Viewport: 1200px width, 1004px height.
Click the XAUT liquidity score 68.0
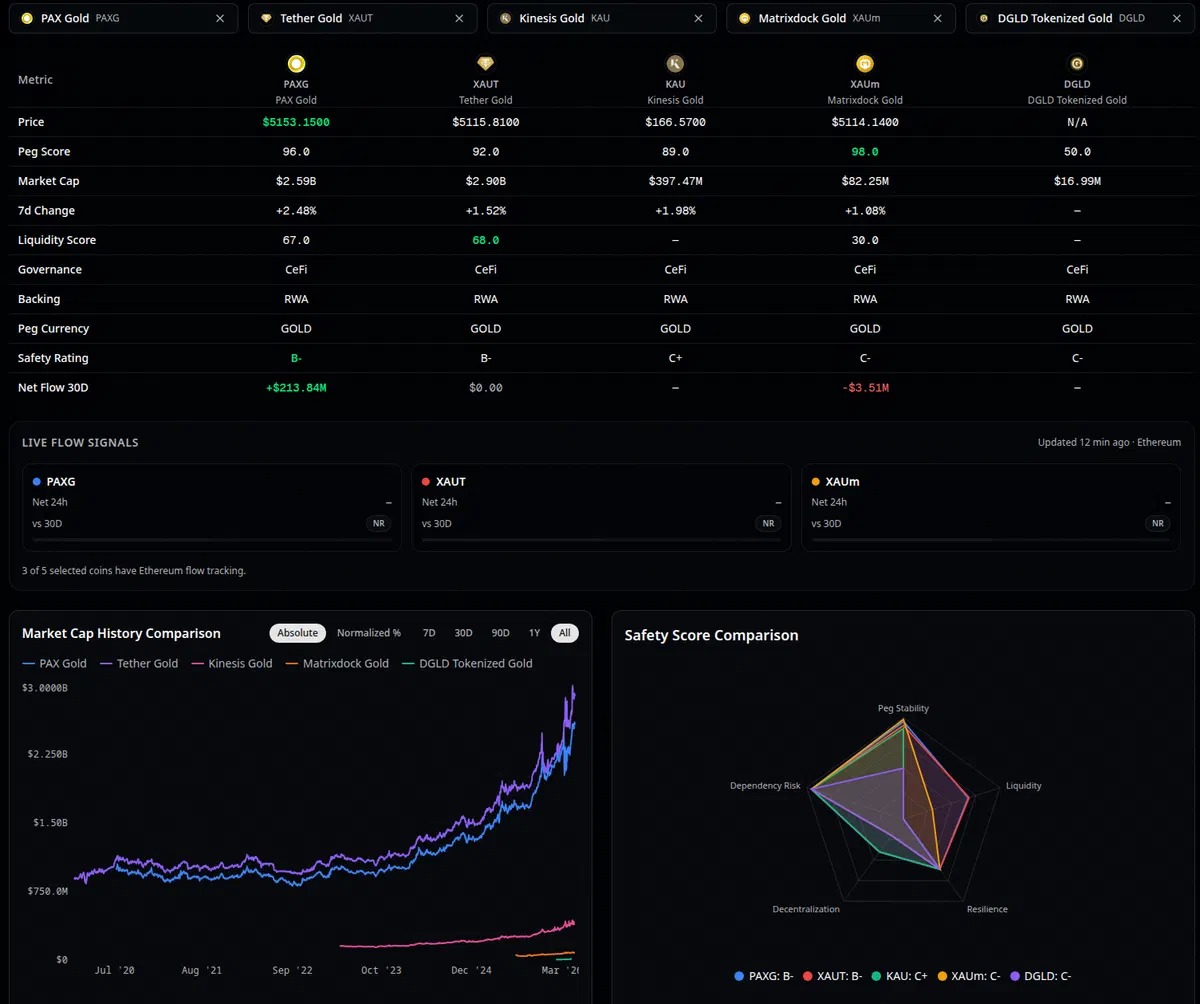[486, 240]
